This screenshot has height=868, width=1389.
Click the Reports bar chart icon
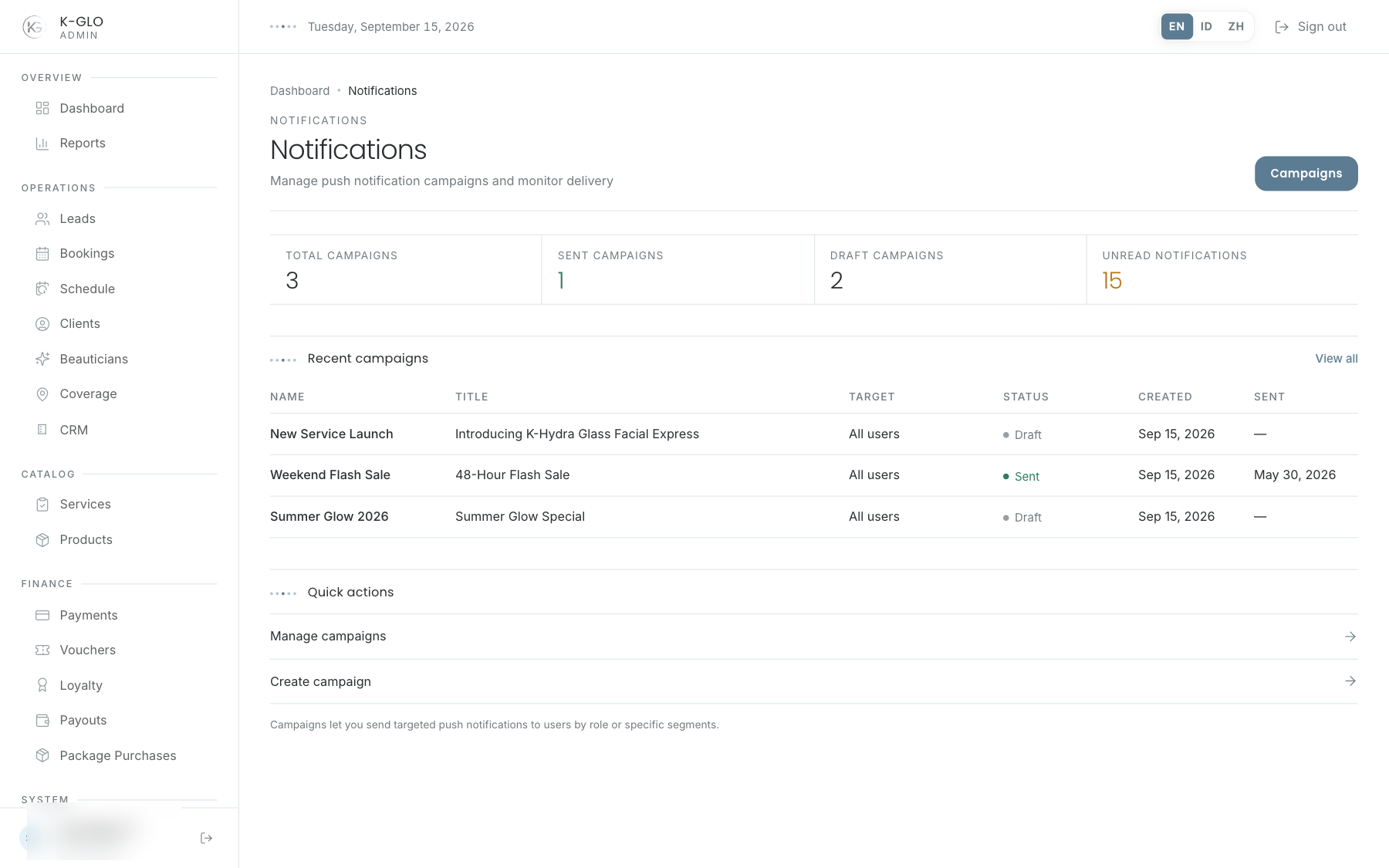tap(42, 144)
